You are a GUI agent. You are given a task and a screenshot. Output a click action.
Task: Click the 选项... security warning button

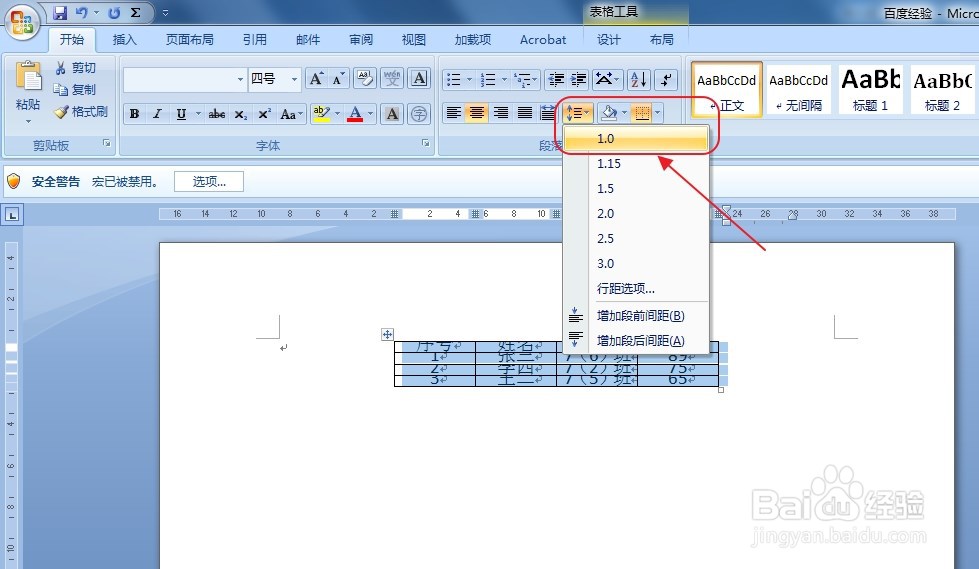point(209,182)
